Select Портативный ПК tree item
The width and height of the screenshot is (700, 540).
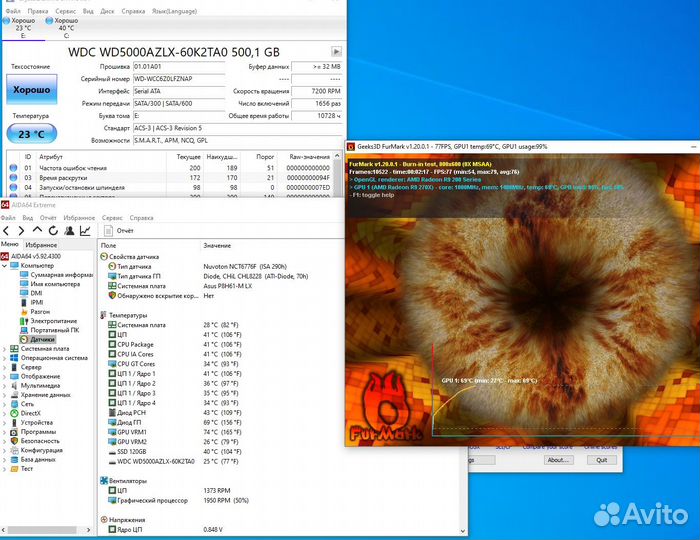pyautogui.click(x=50, y=330)
